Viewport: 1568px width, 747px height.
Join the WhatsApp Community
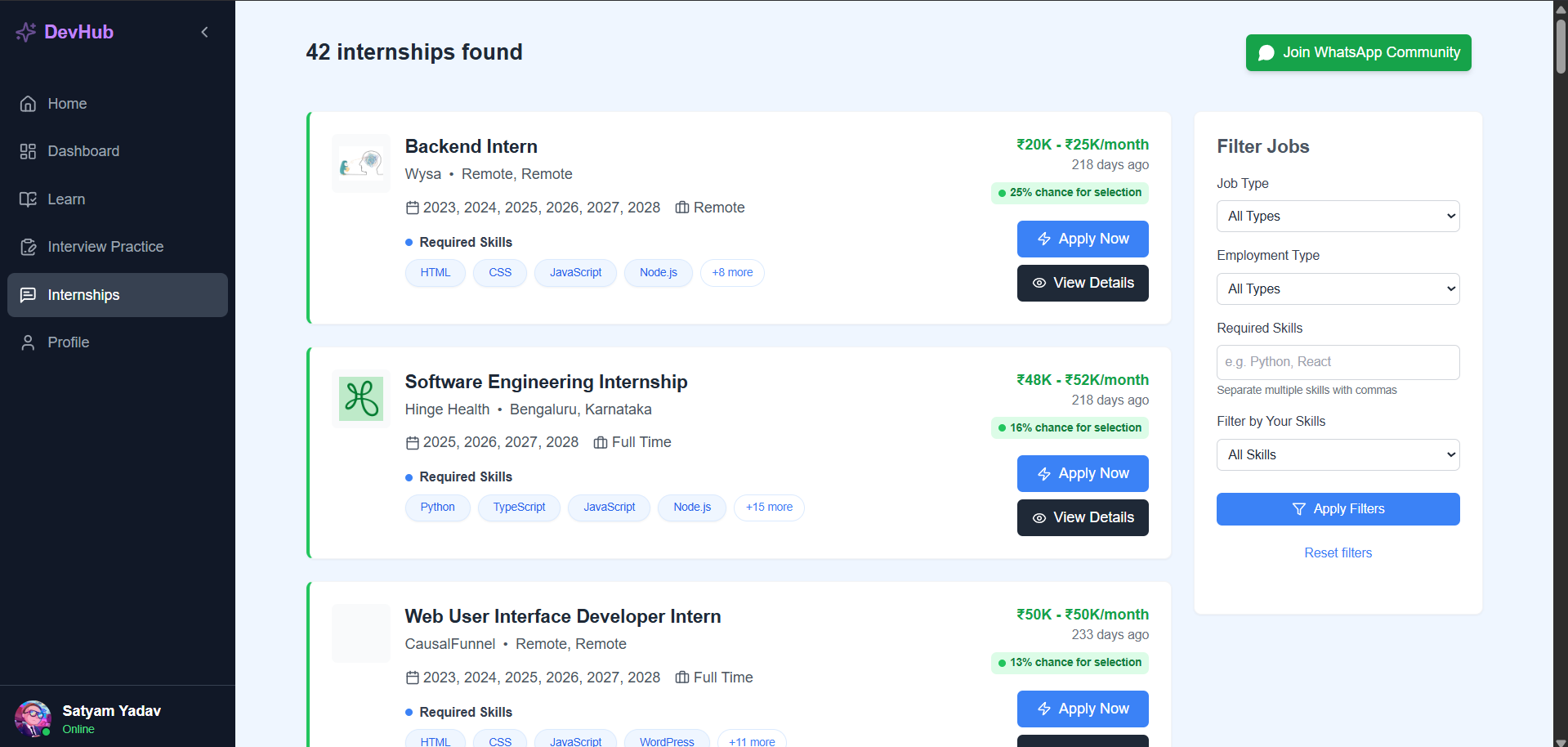pyautogui.click(x=1357, y=52)
